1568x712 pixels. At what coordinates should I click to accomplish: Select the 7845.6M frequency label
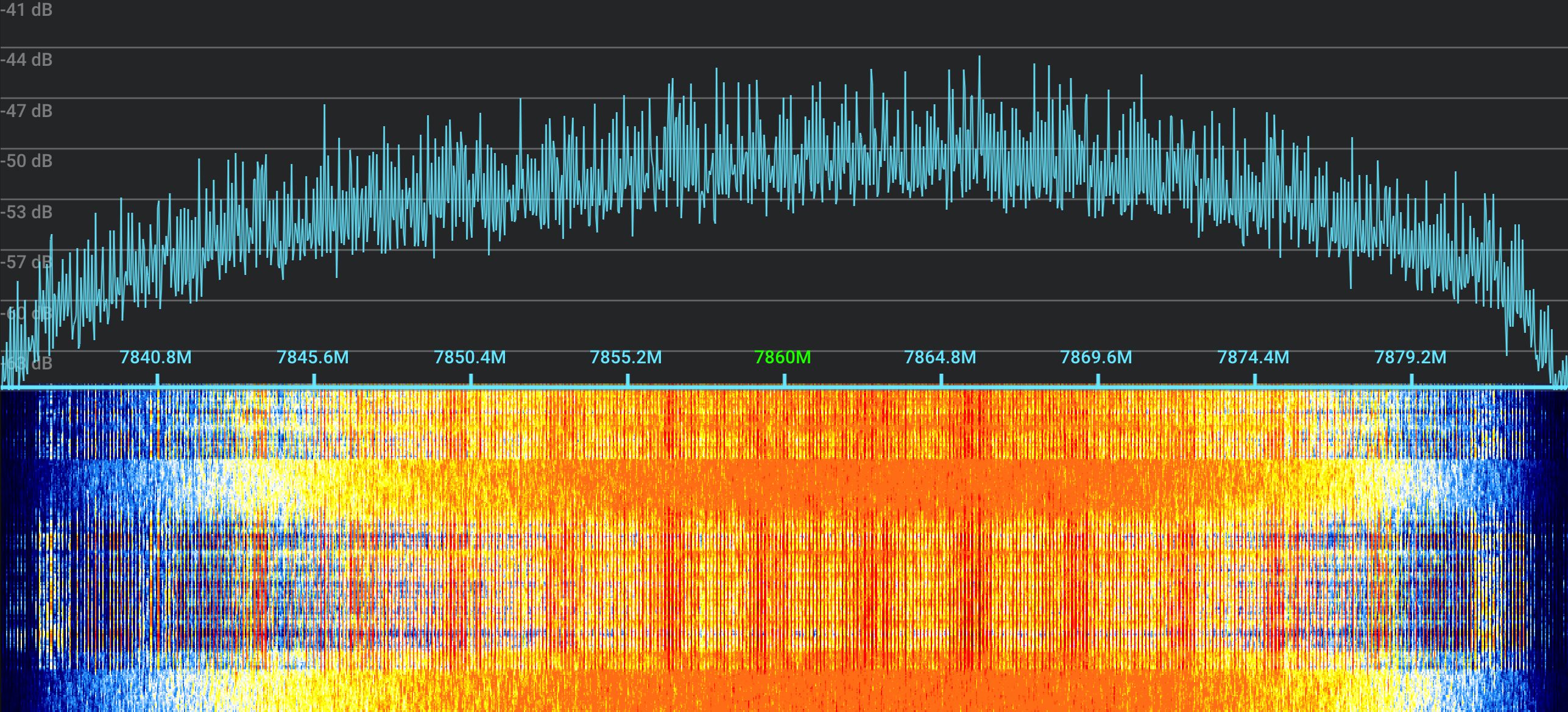point(313,357)
